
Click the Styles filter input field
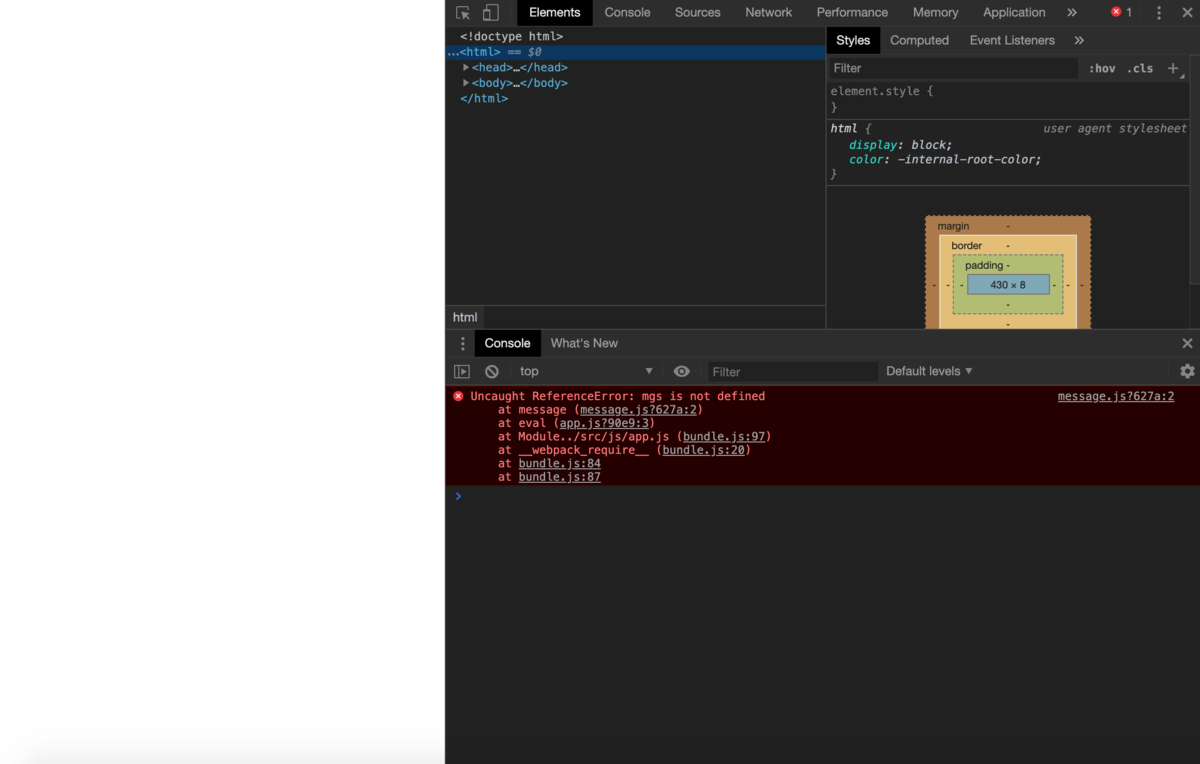(x=950, y=68)
